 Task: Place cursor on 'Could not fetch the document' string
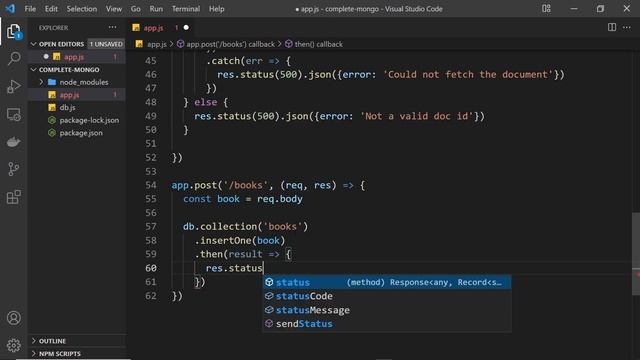(468, 74)
